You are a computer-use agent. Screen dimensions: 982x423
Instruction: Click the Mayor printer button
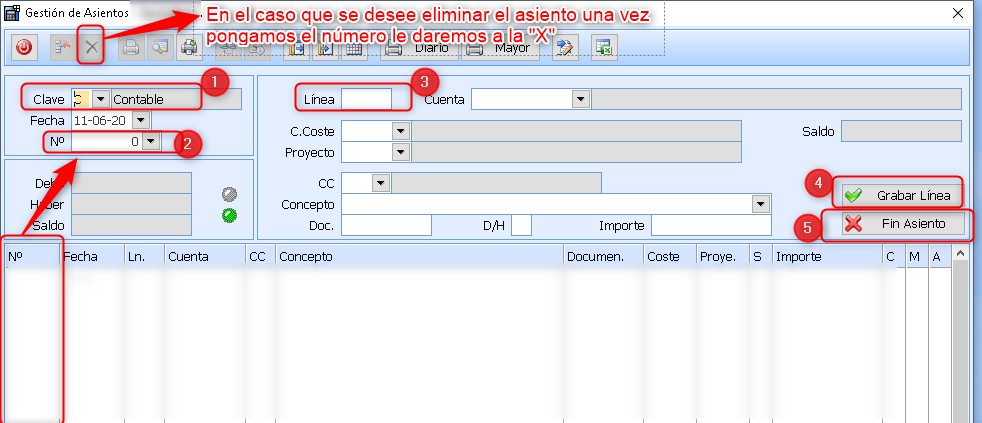click(500, 47)
